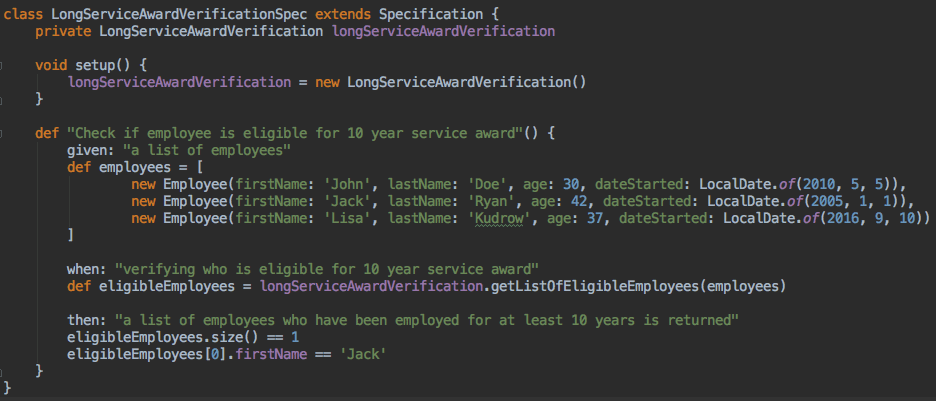936x401 pixels.
Task: Select the class name LongServiceAwardVerificationSpec
Action: (179, 14)
